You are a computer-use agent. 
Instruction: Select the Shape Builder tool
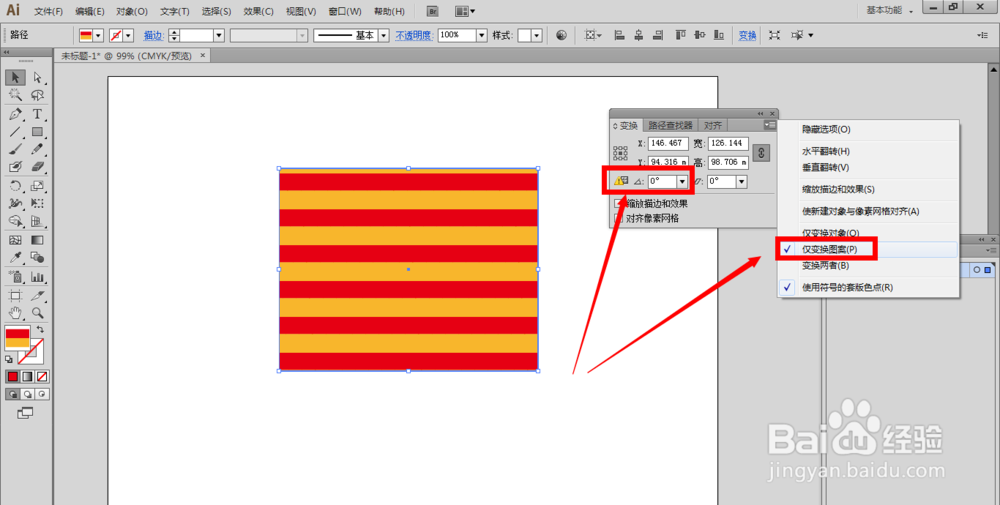click(15, 221)
